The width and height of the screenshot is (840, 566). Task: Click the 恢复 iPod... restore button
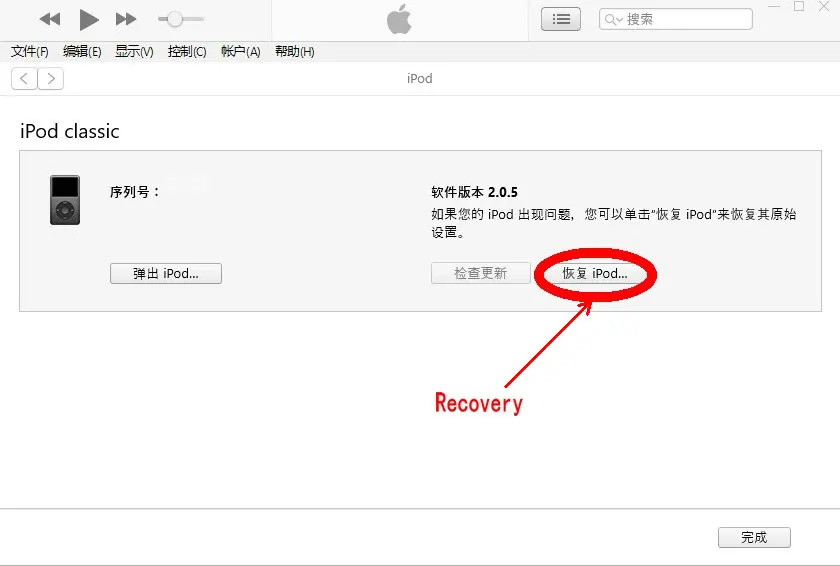point(595,274)
